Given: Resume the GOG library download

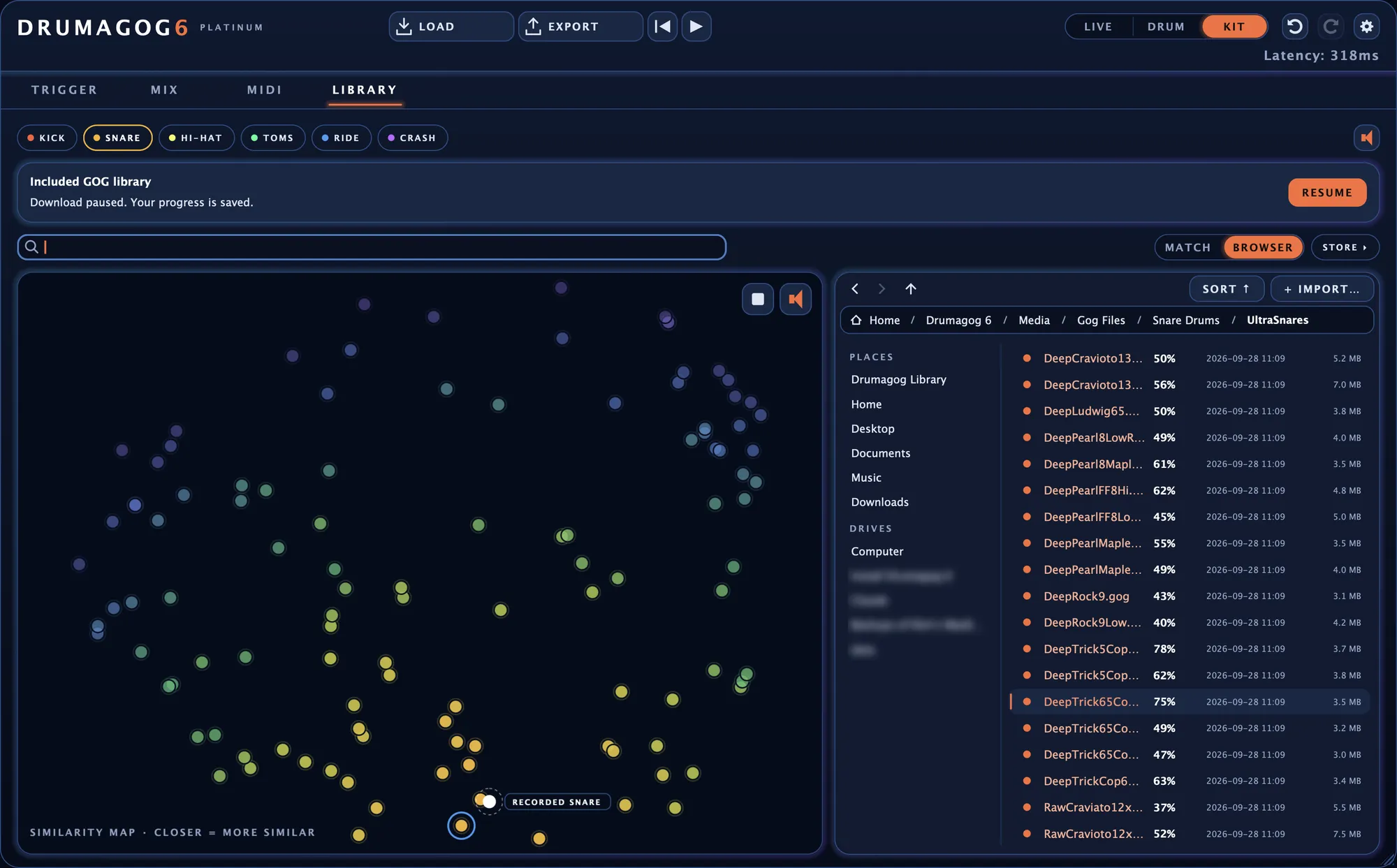Looking at the screenshot, I should (1327, 192).
